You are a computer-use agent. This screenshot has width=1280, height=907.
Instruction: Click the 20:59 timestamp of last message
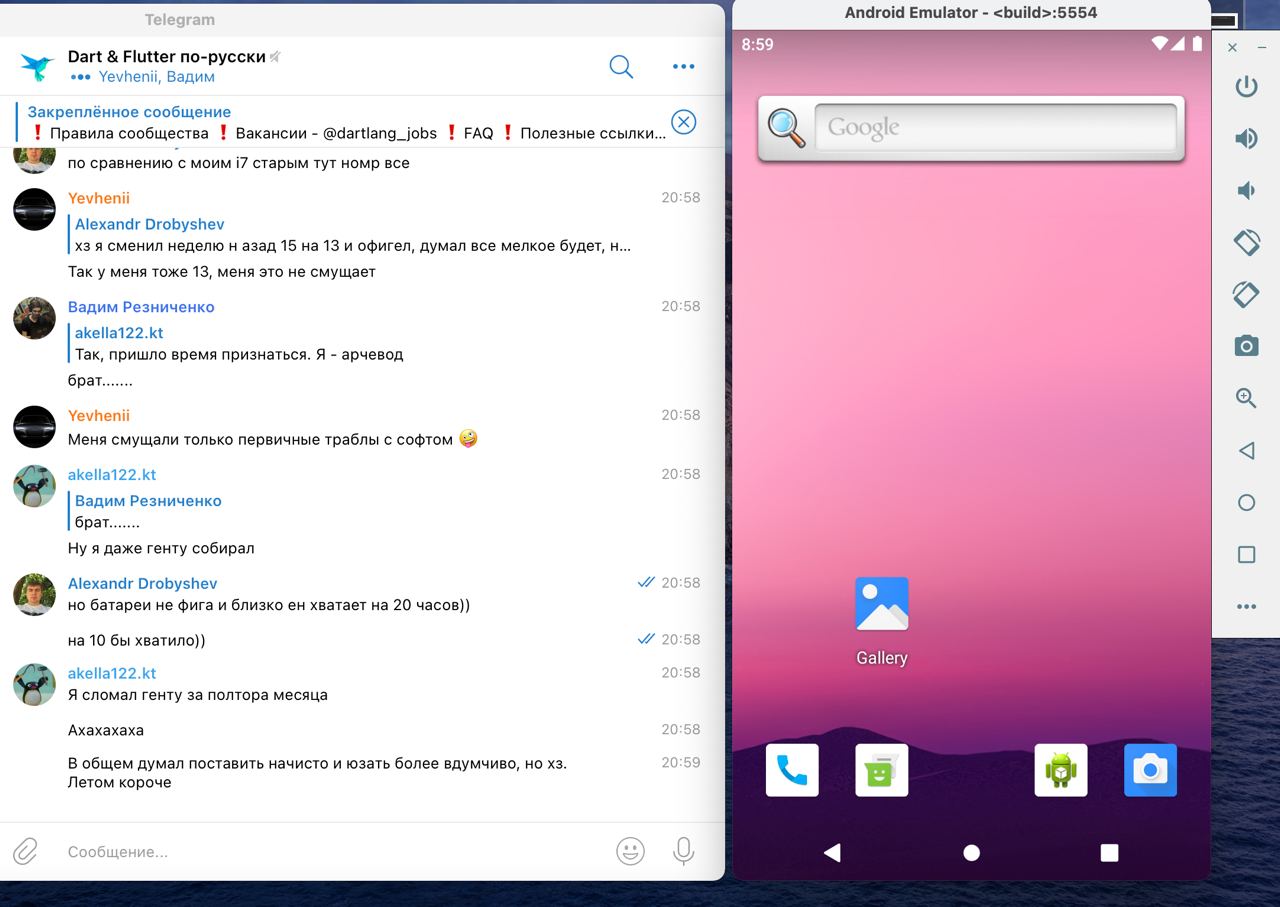[681, 762]
